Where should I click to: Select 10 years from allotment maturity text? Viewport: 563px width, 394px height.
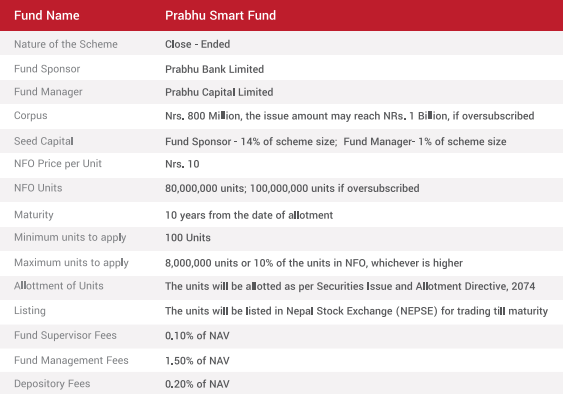click(249, 215)
